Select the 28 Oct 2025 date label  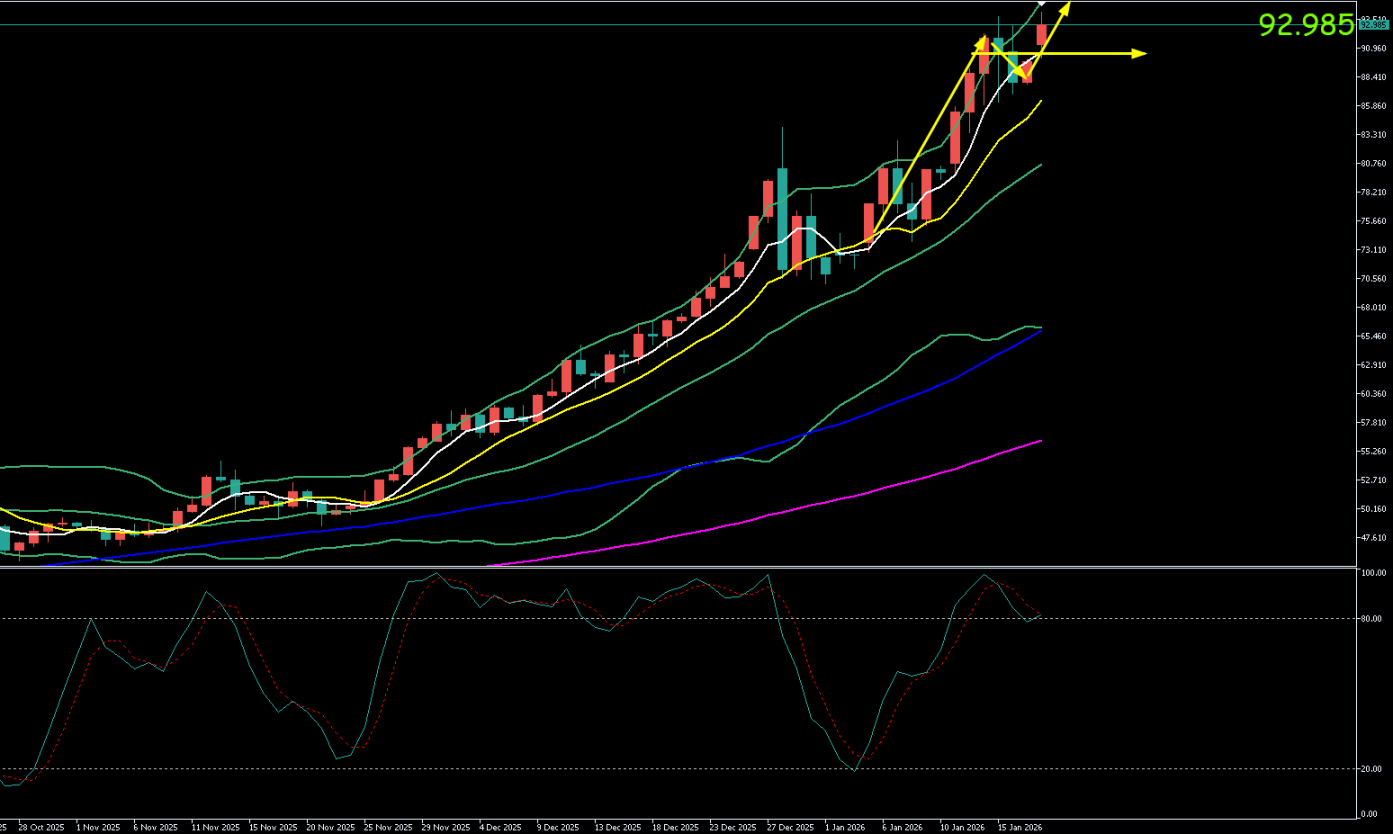tap(41, 828)
